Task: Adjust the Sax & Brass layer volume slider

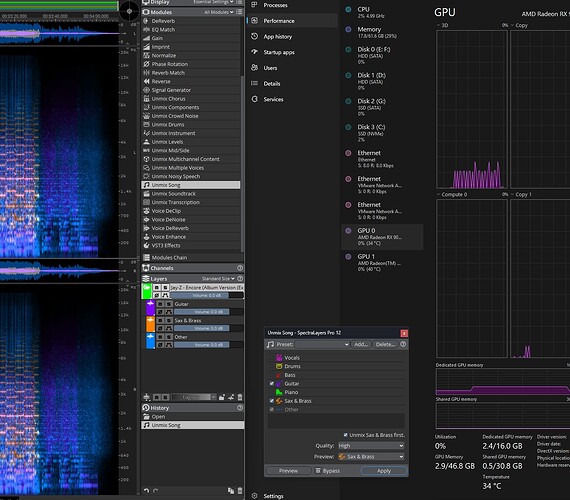Action: [x=208, y=328]
